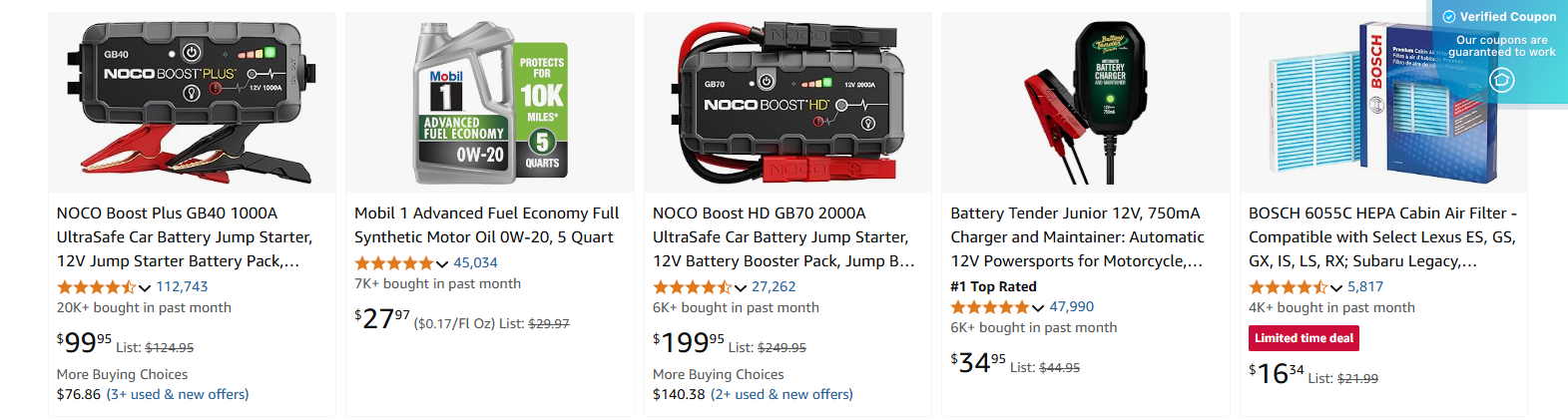Expand rating dropdown for BOSCH air filter
This screenshot has height=420, width=1568.
tap(1336, 287)
